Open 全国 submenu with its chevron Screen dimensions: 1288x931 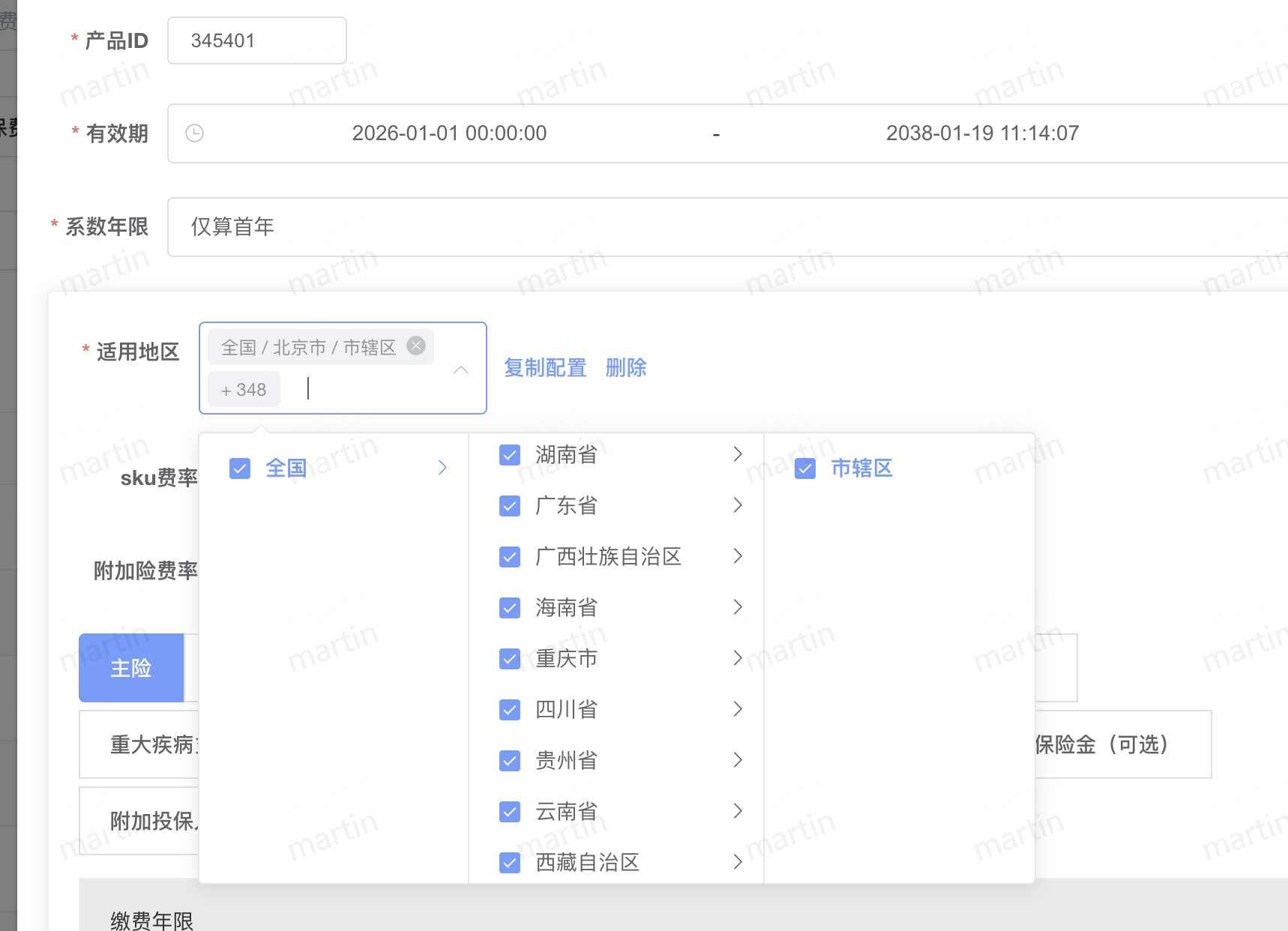[442, 468]
